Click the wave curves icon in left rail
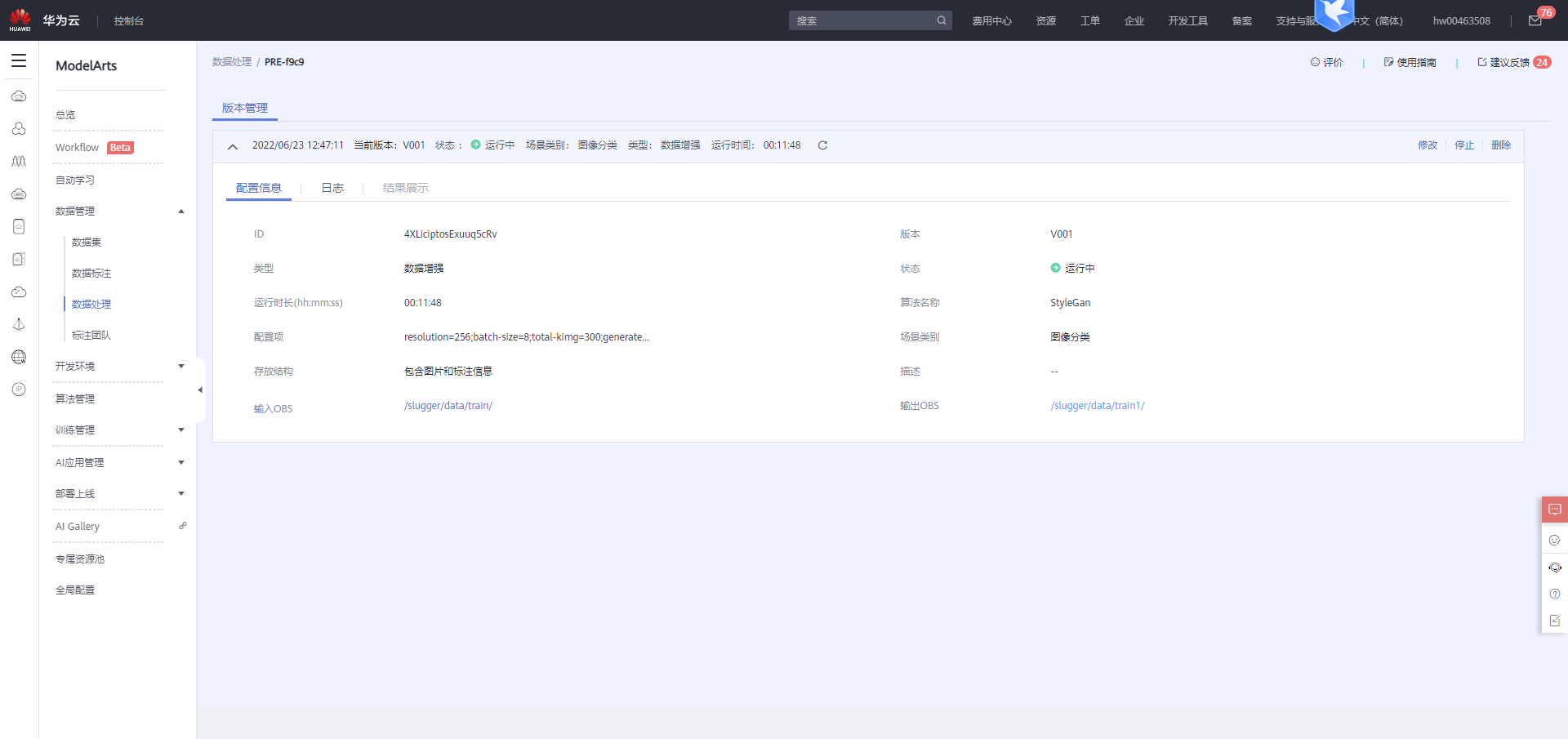 (x=19, y=162)
